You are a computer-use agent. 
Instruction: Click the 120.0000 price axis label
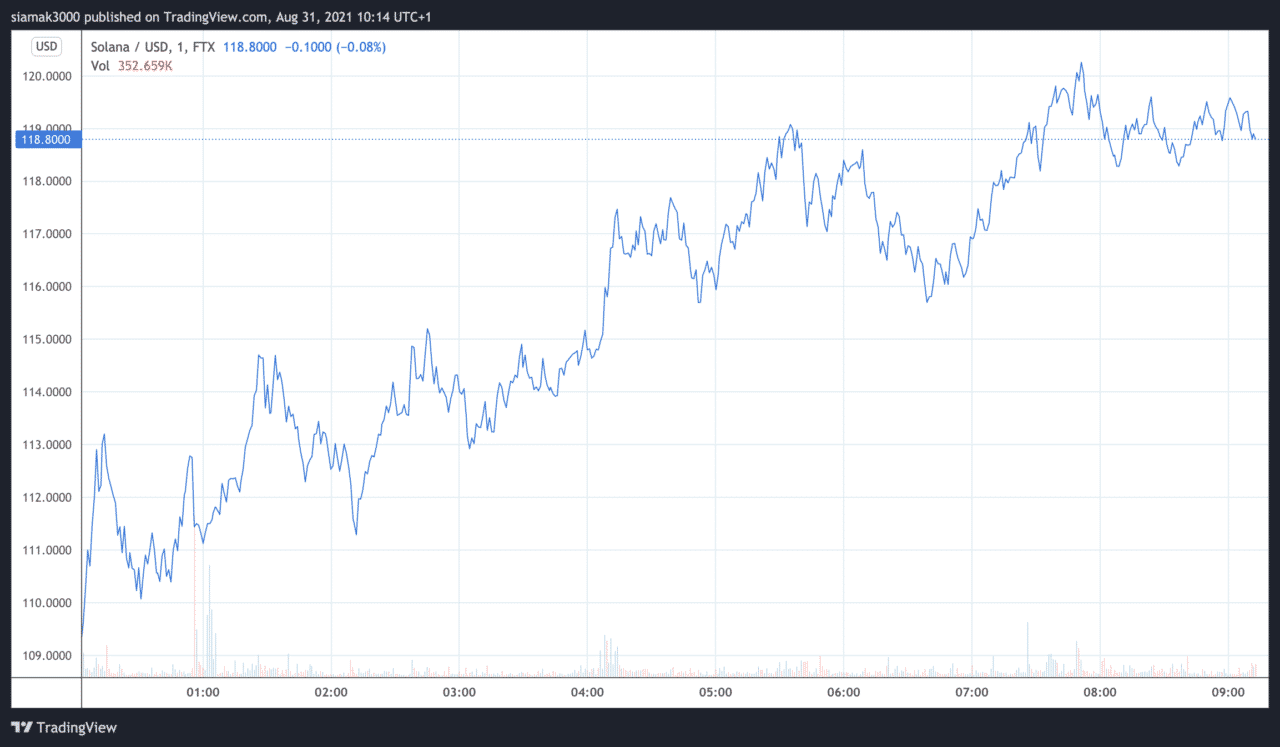pyautogui.click(x=45, y=76)
